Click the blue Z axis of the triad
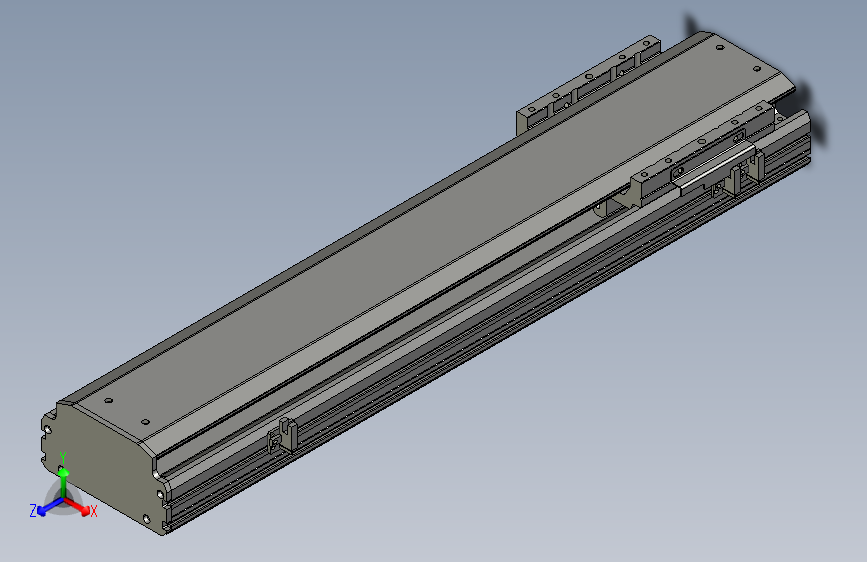Image resolution: width=867 pixels, height=562 pixels. point(47,507)
